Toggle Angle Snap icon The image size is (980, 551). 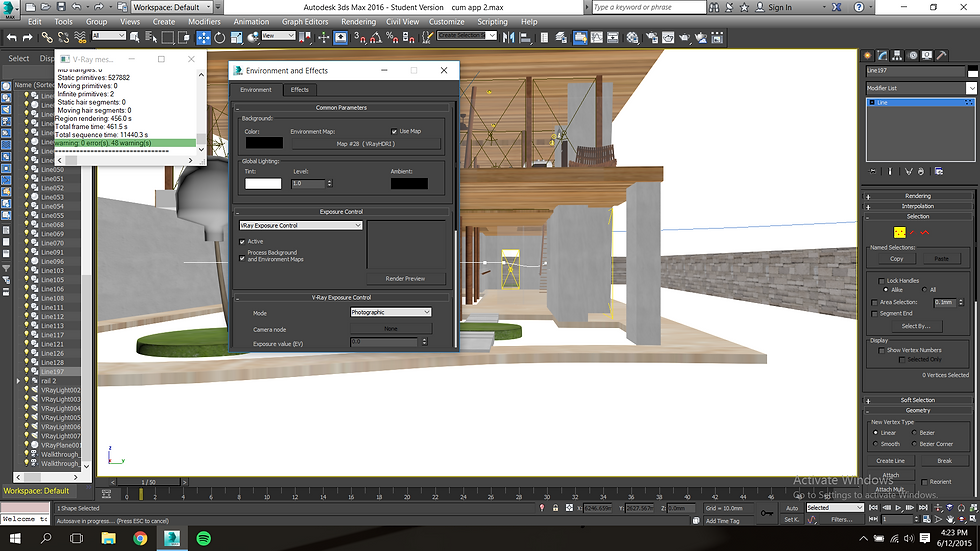click(x=376, y=37)
